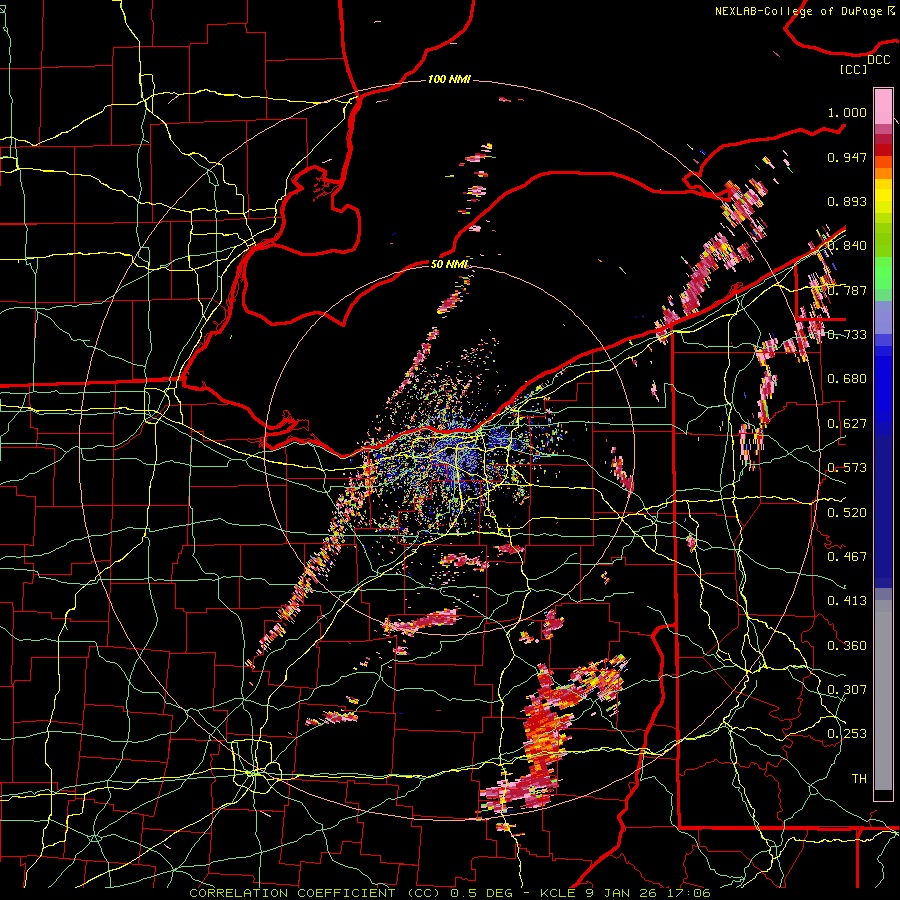Image resolution: width=900 pixels, height=900 pixels.
Task: Select the 0.253 legend value
Action: (x=847, y=734)
